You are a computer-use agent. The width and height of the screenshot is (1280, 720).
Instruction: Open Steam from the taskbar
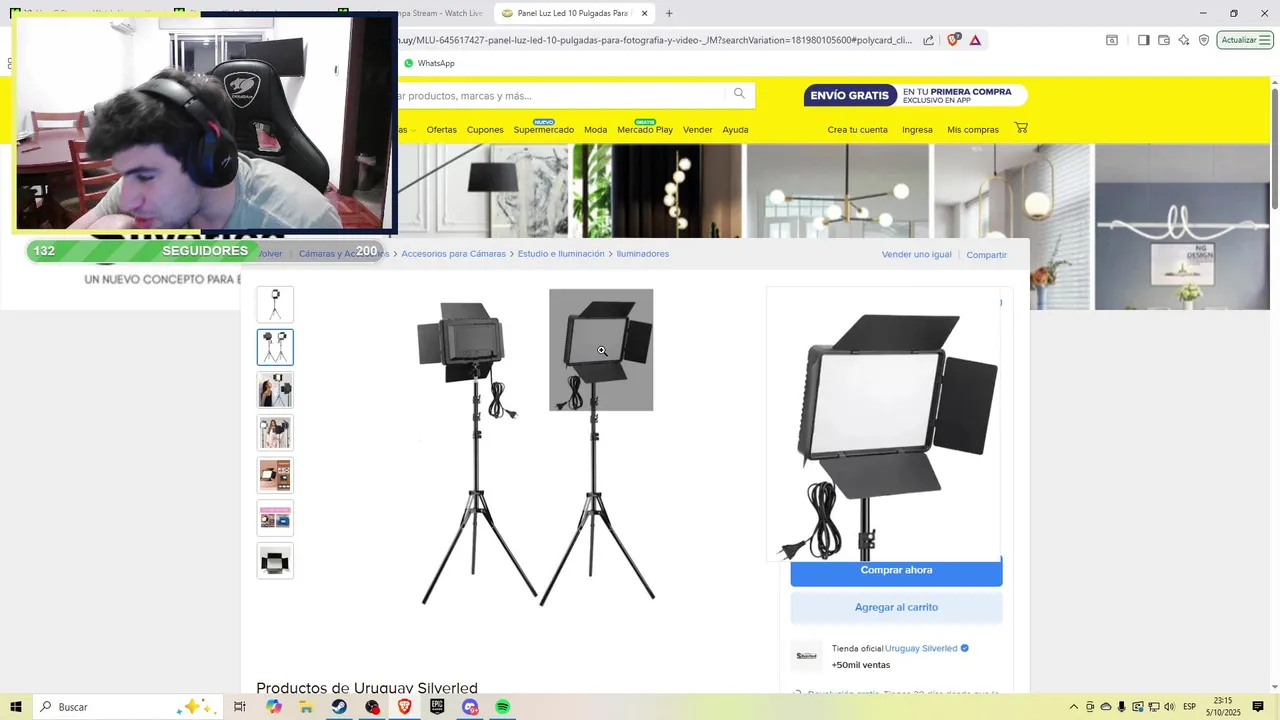[339, 707]
